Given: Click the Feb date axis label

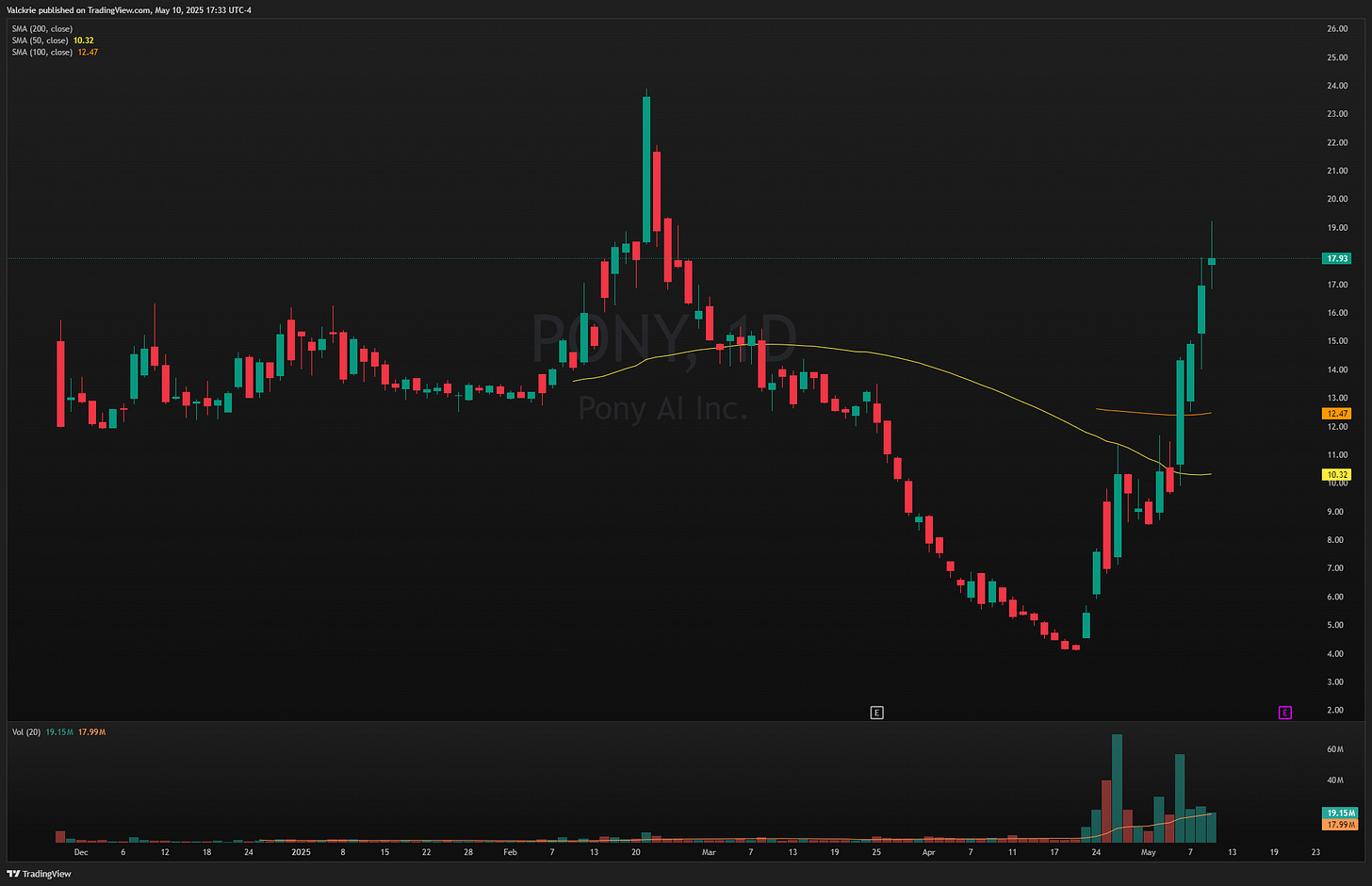Looking at the screenshot, I should pos(510,852).
